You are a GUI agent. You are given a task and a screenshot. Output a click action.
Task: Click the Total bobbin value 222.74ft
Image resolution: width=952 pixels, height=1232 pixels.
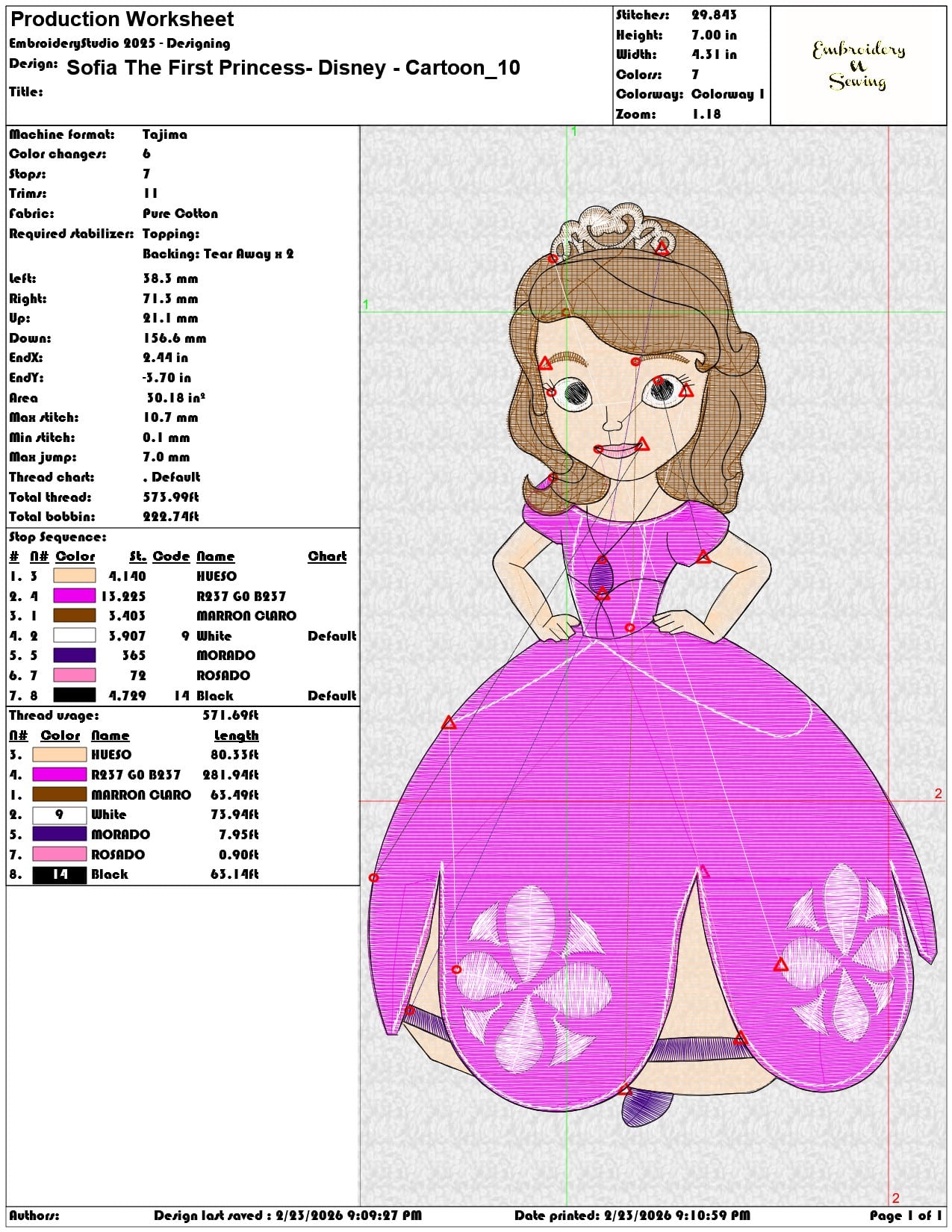171,517
